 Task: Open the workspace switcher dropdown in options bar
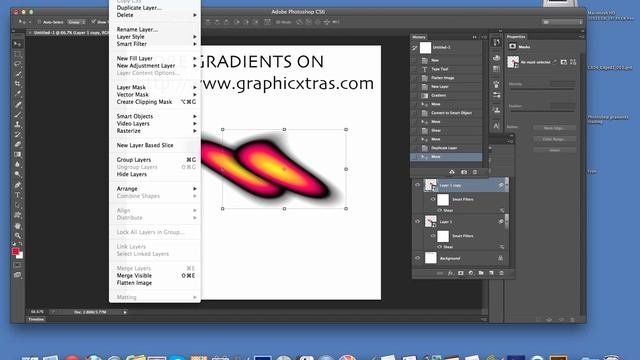click(562, 22)
